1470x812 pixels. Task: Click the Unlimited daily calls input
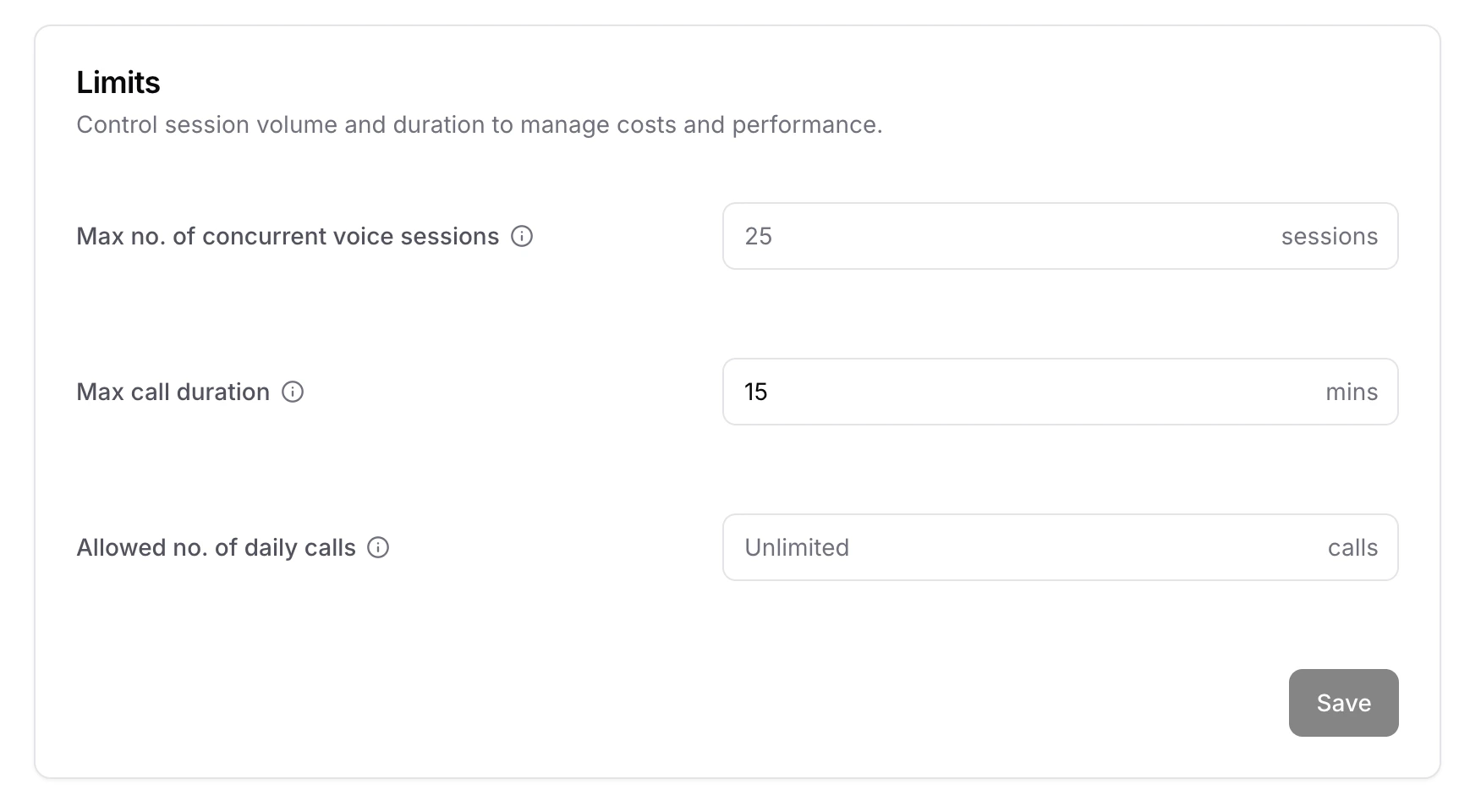(973, 547)
